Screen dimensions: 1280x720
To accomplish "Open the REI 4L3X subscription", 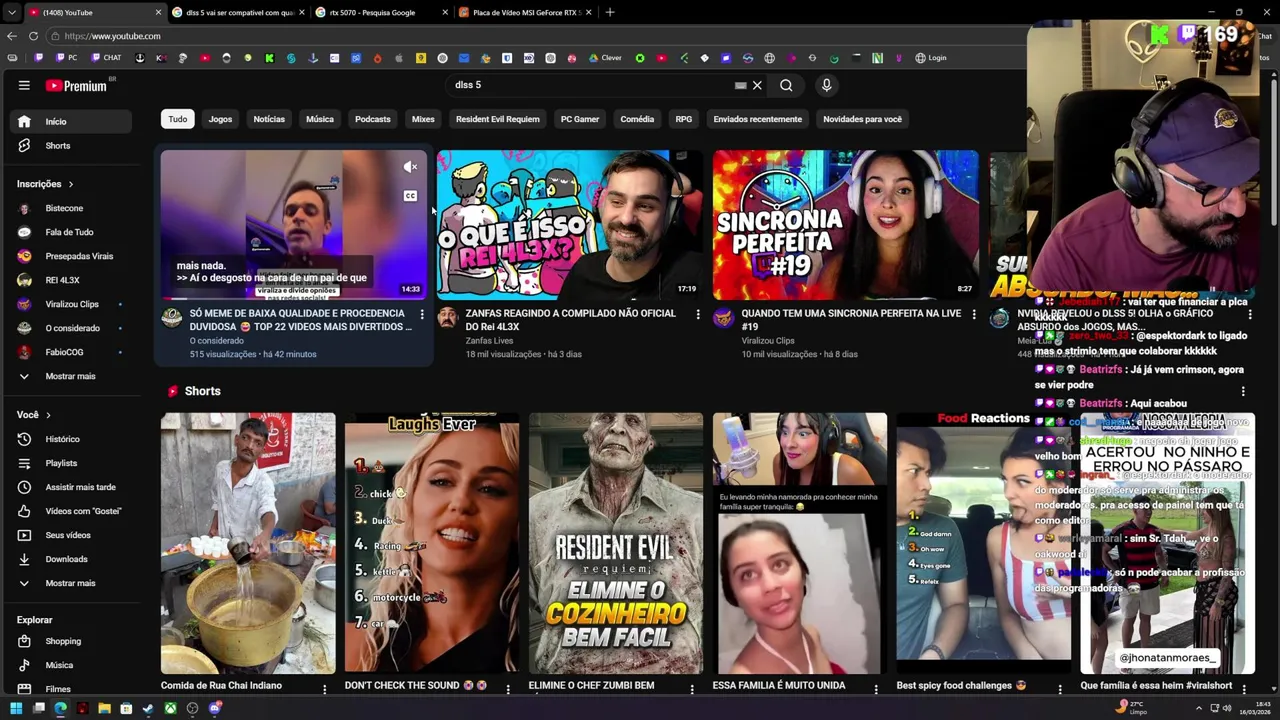I will pyautogui.click(x=70, y=280).
